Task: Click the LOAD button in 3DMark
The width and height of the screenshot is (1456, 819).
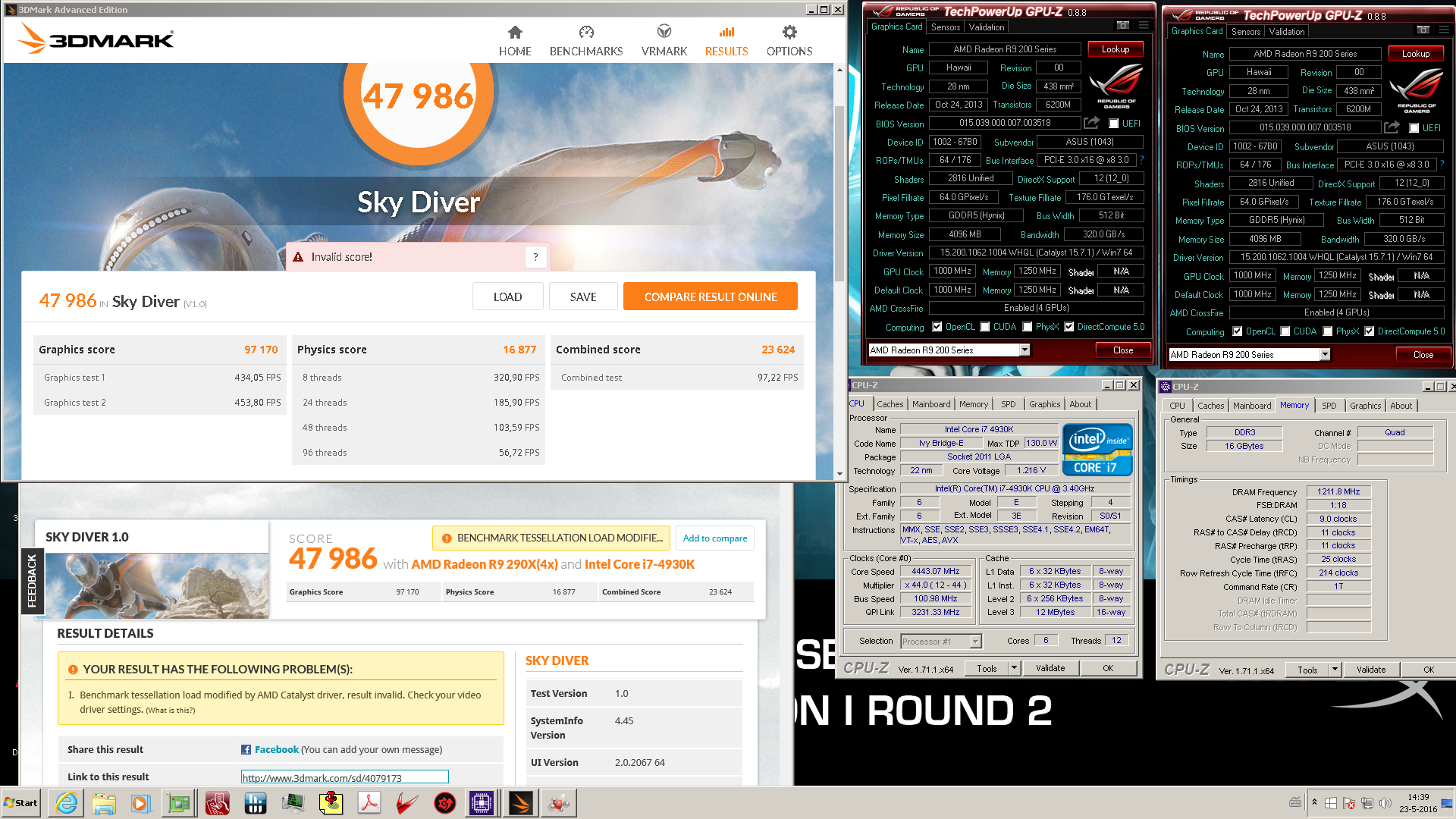Action: (x=507, y=297)
